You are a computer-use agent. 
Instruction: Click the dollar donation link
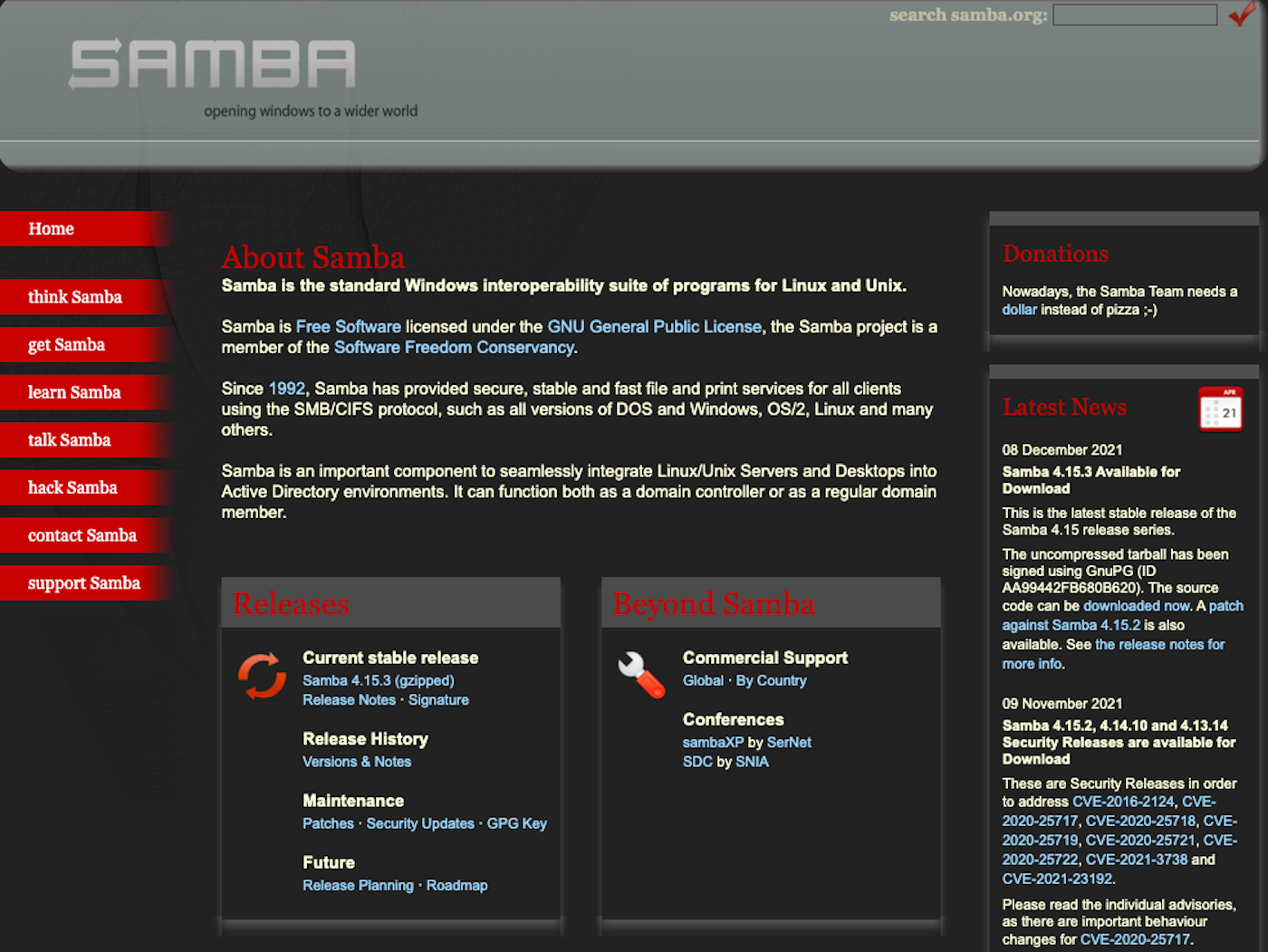(1018, 309)
